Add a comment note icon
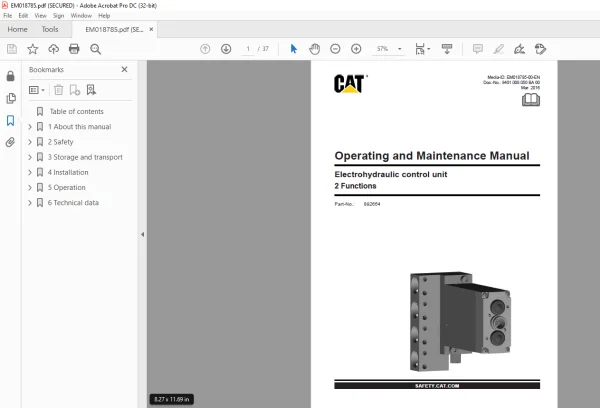This screenshot has height=408, width=600. (478, 49)
